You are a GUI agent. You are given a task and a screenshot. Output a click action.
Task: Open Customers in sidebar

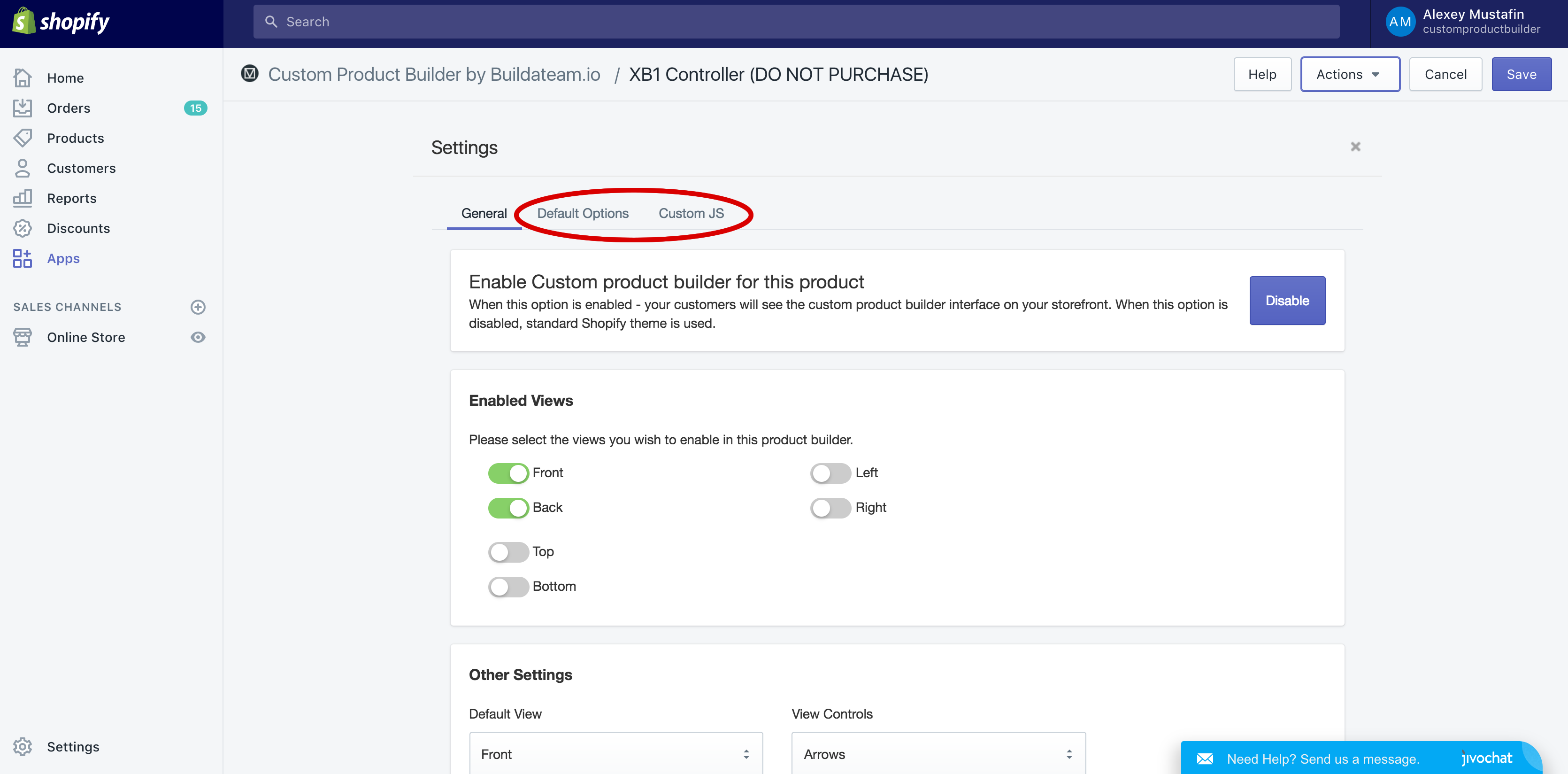click(81, 168)
